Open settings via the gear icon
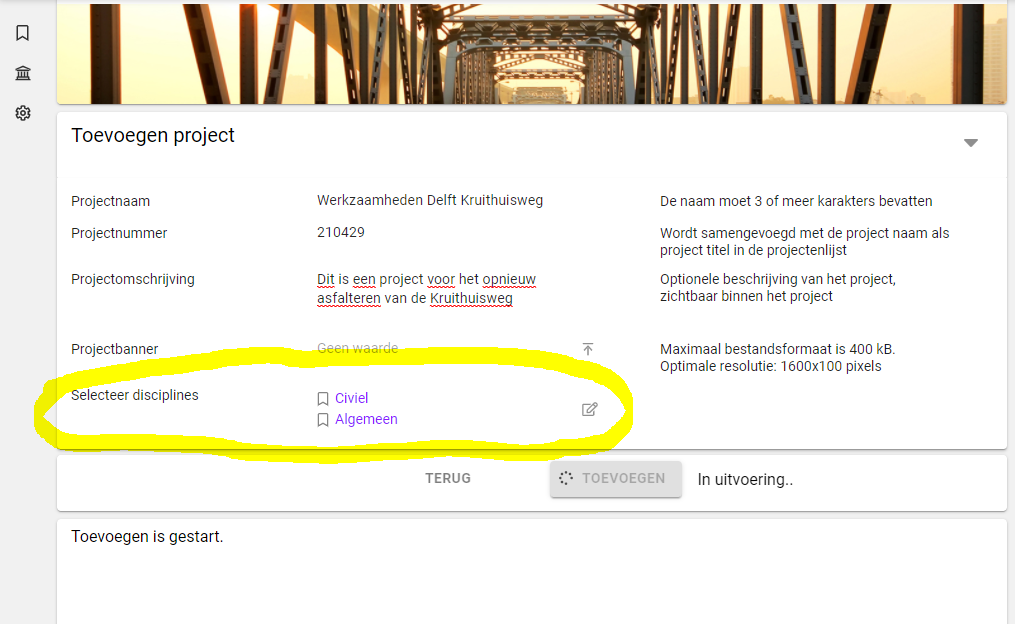Screen dimensions: 1015x624 click(22, 113)
